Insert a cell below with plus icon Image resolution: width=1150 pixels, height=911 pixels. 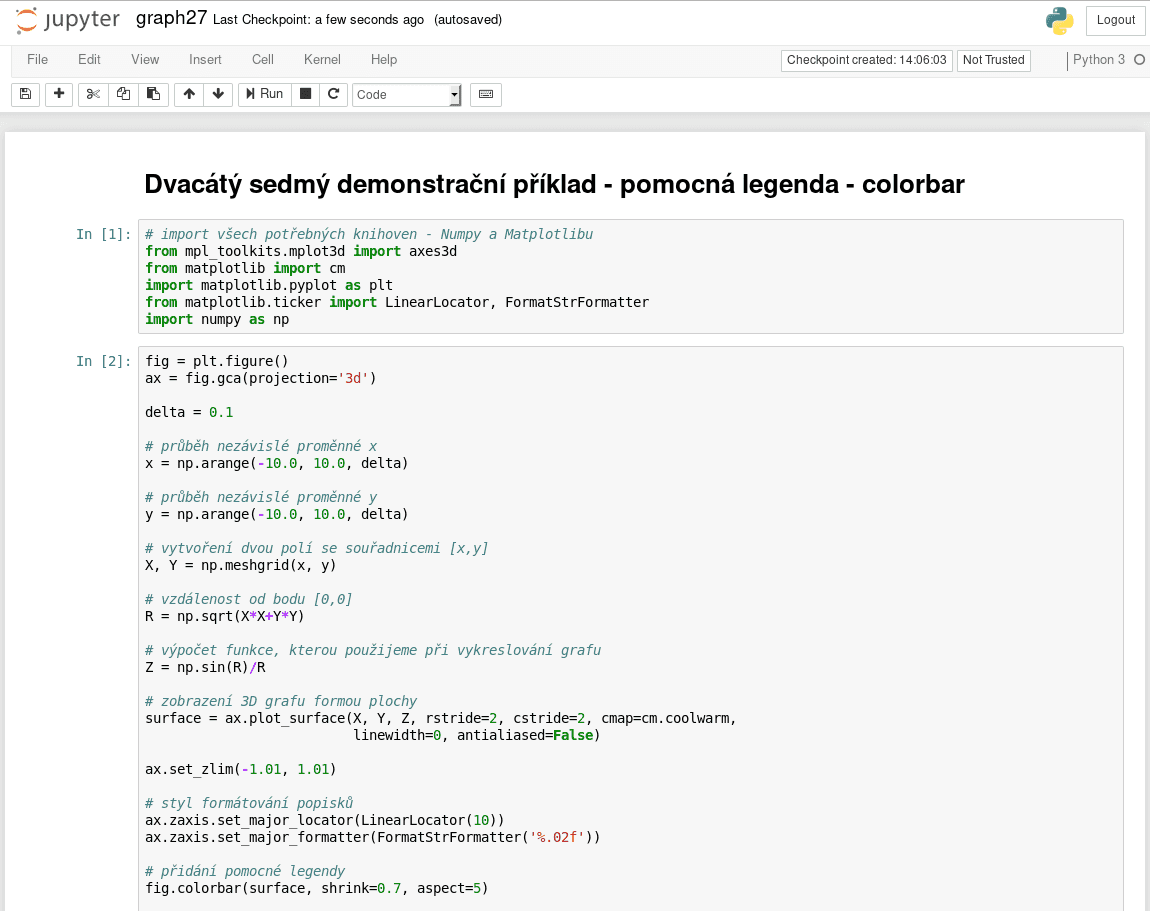59,94
